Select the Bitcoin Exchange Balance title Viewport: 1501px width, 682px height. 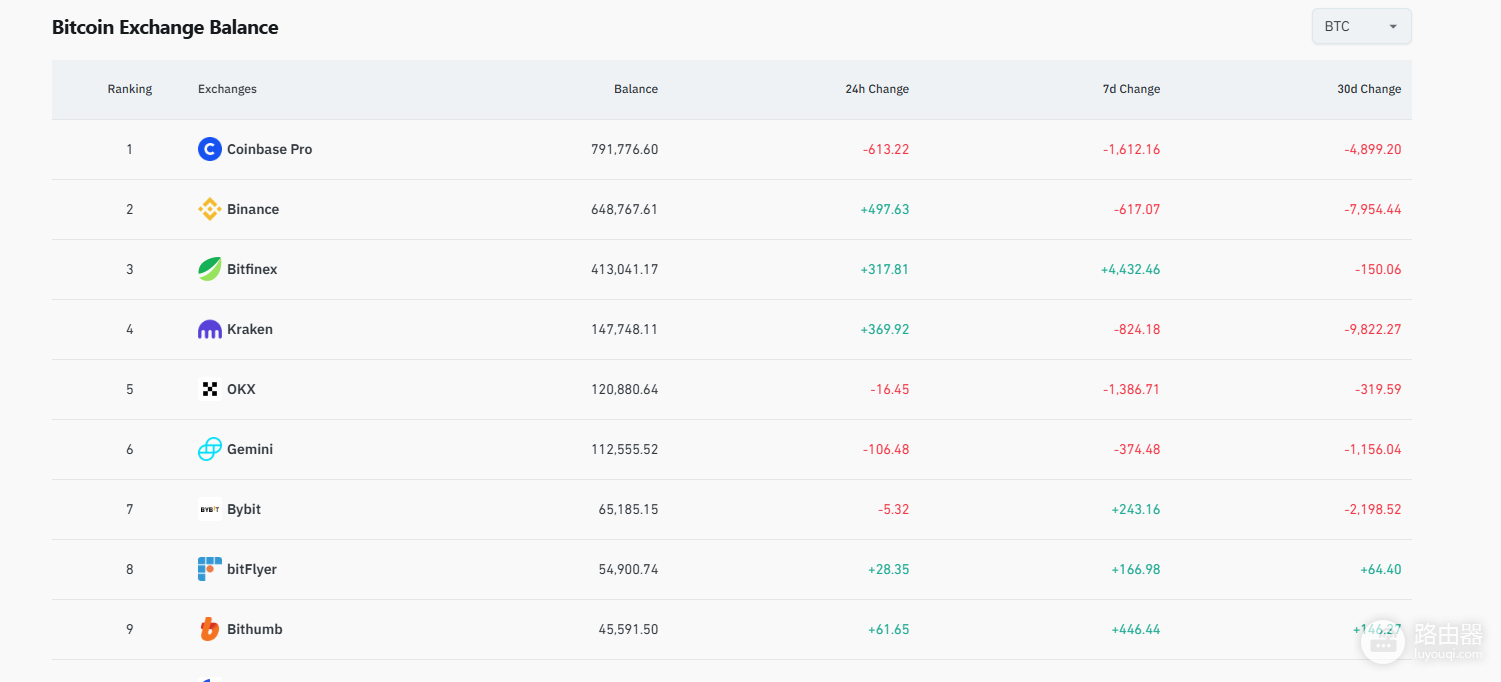coord(165,27)
